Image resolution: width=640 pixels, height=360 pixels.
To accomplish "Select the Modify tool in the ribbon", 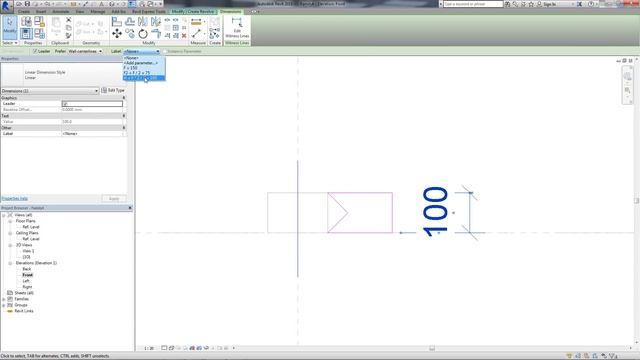I will [x=9, y=28].
